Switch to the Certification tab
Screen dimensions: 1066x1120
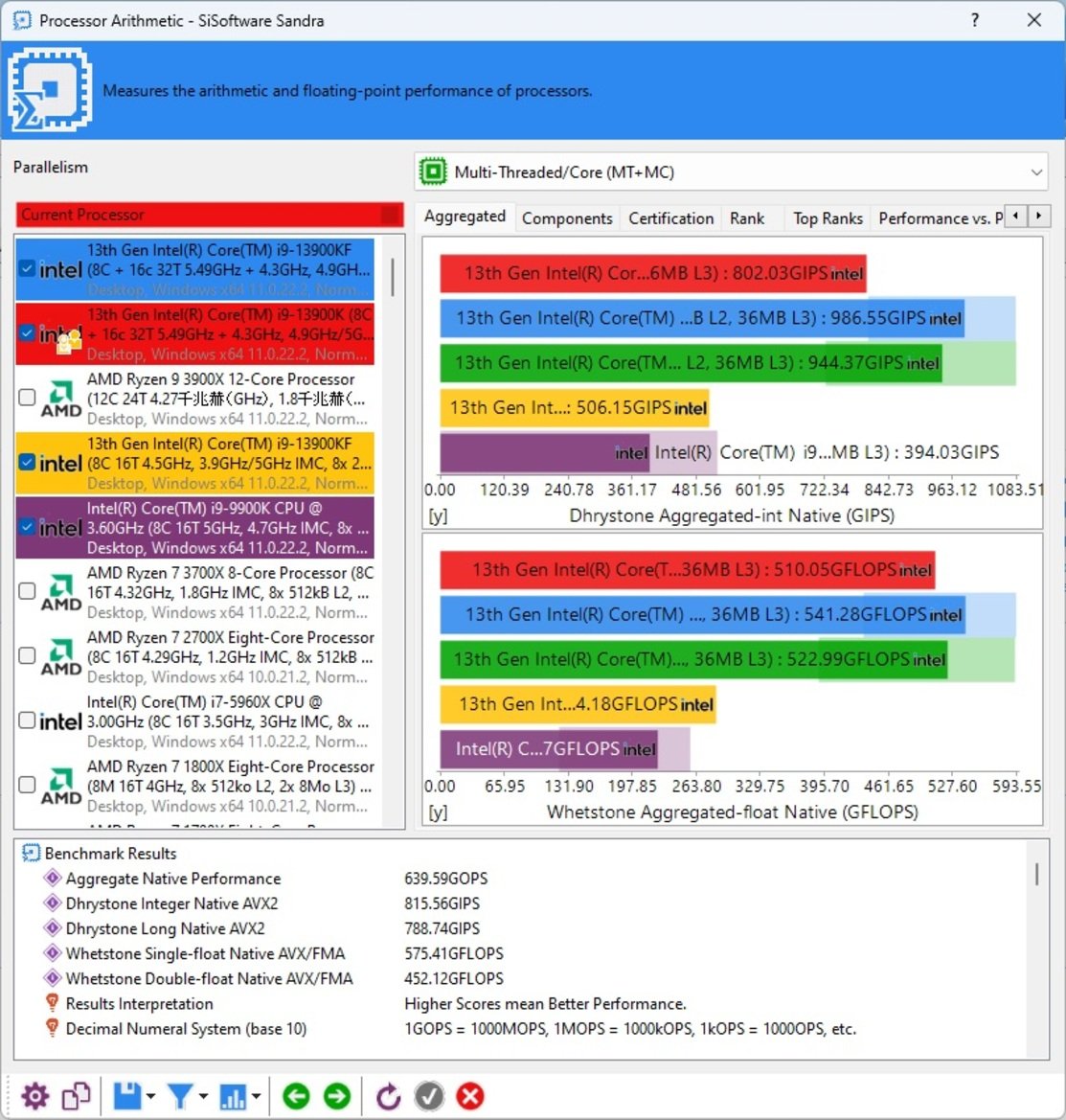point(670,218)
